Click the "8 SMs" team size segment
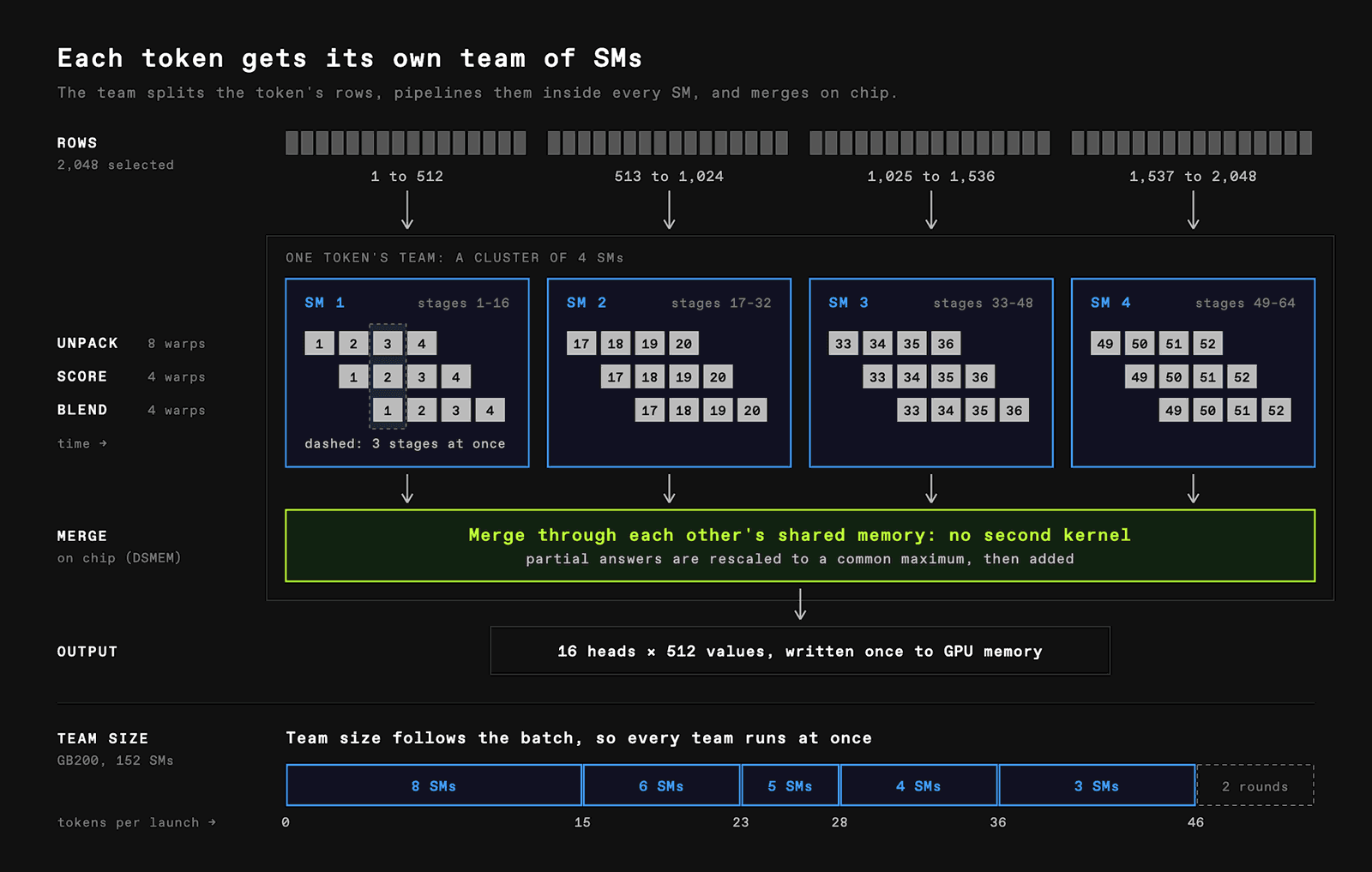The image size is (1372, 872). point(434,785)
